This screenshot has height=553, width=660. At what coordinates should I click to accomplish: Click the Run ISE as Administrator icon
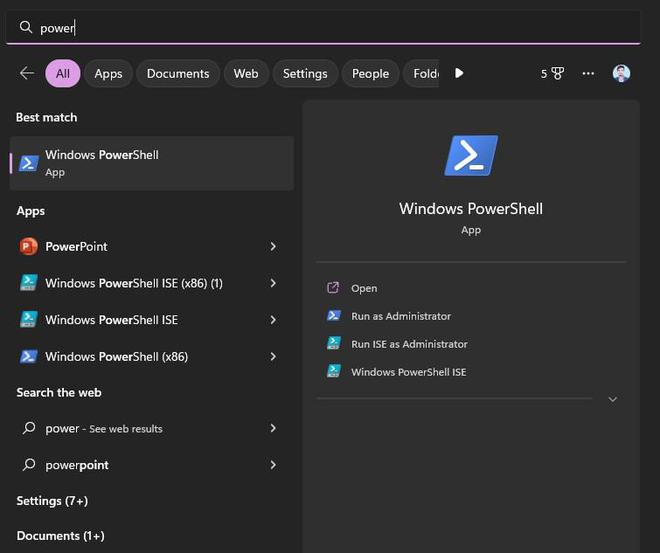point(334,343)
